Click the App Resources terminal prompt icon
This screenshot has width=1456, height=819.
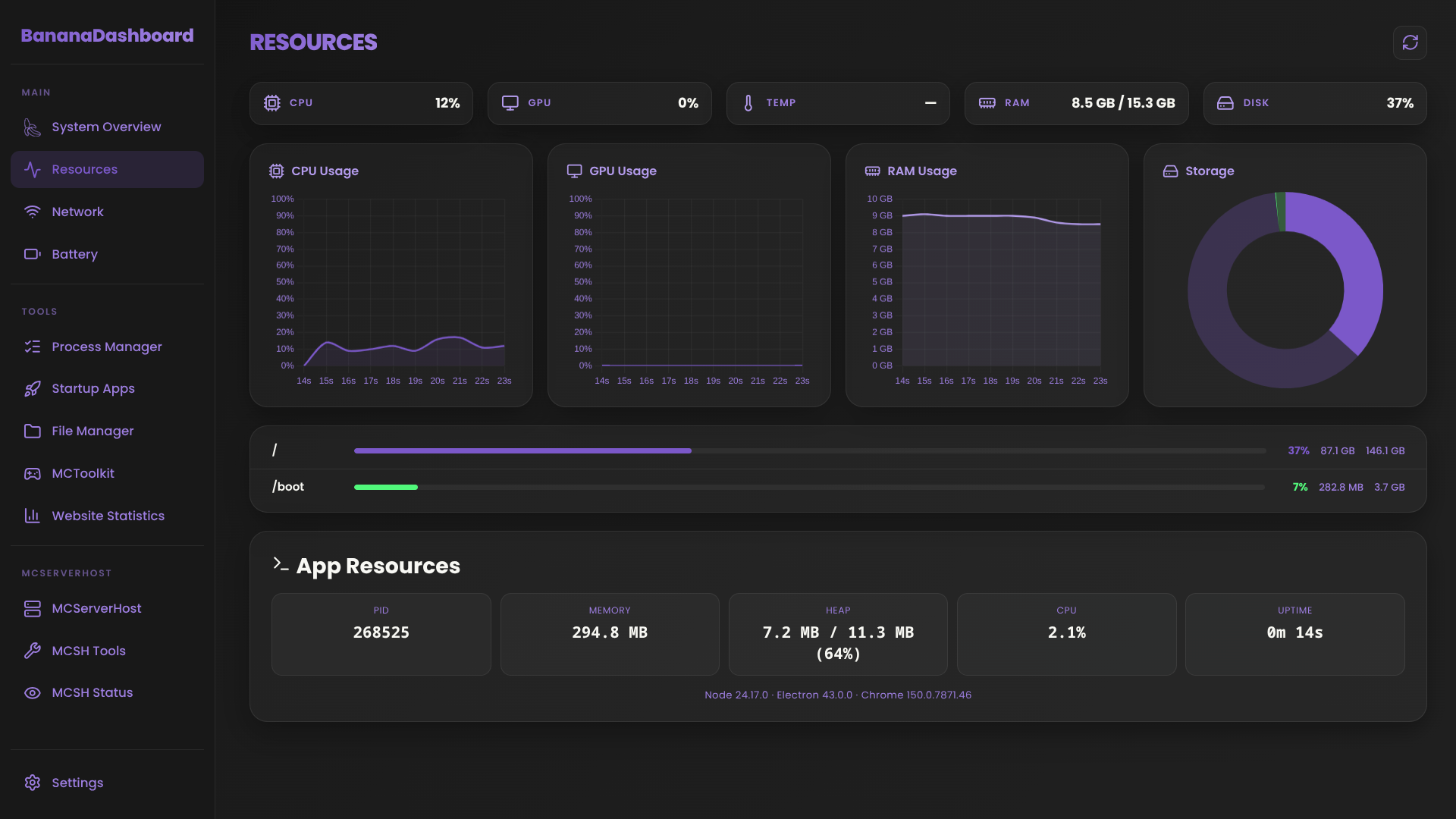coord(281,564)
